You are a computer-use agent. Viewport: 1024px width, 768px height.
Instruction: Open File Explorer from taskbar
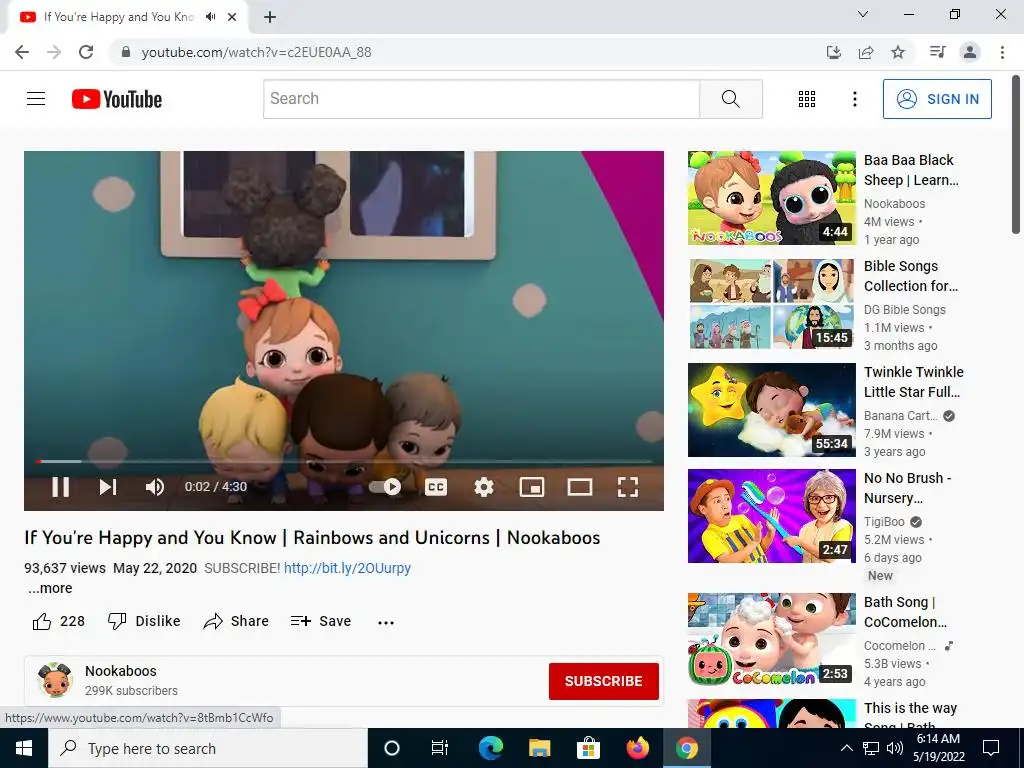[539, 748]
